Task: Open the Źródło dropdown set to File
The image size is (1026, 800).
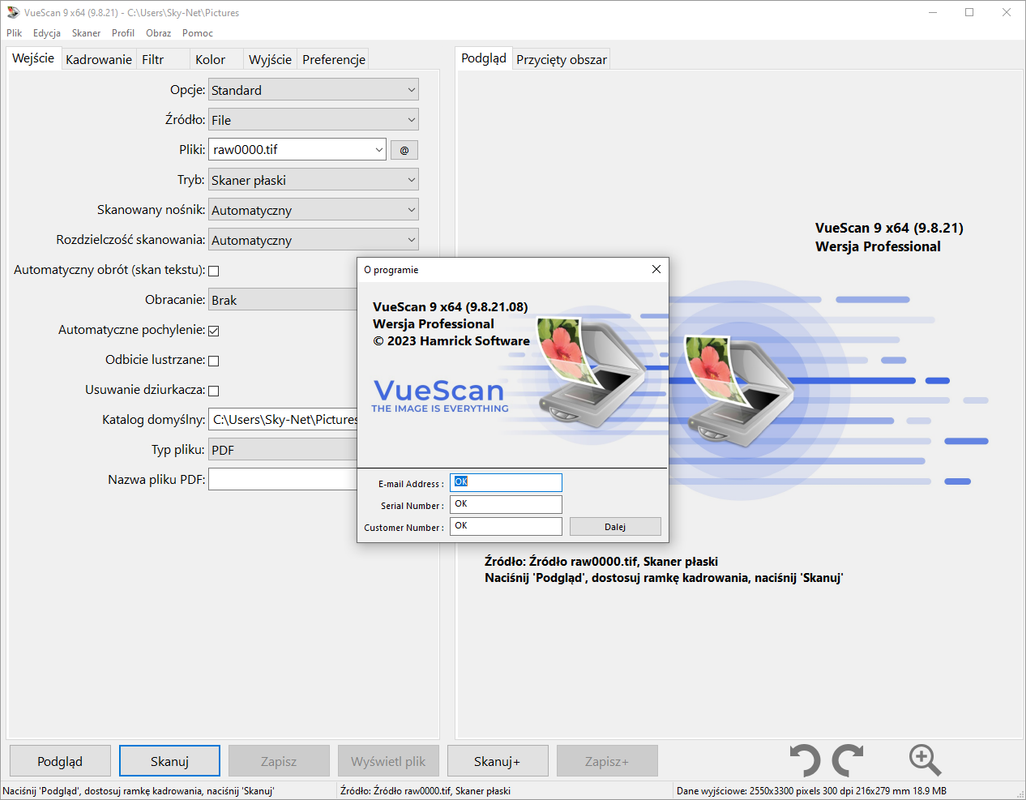Action: click(x=313, y=120)
